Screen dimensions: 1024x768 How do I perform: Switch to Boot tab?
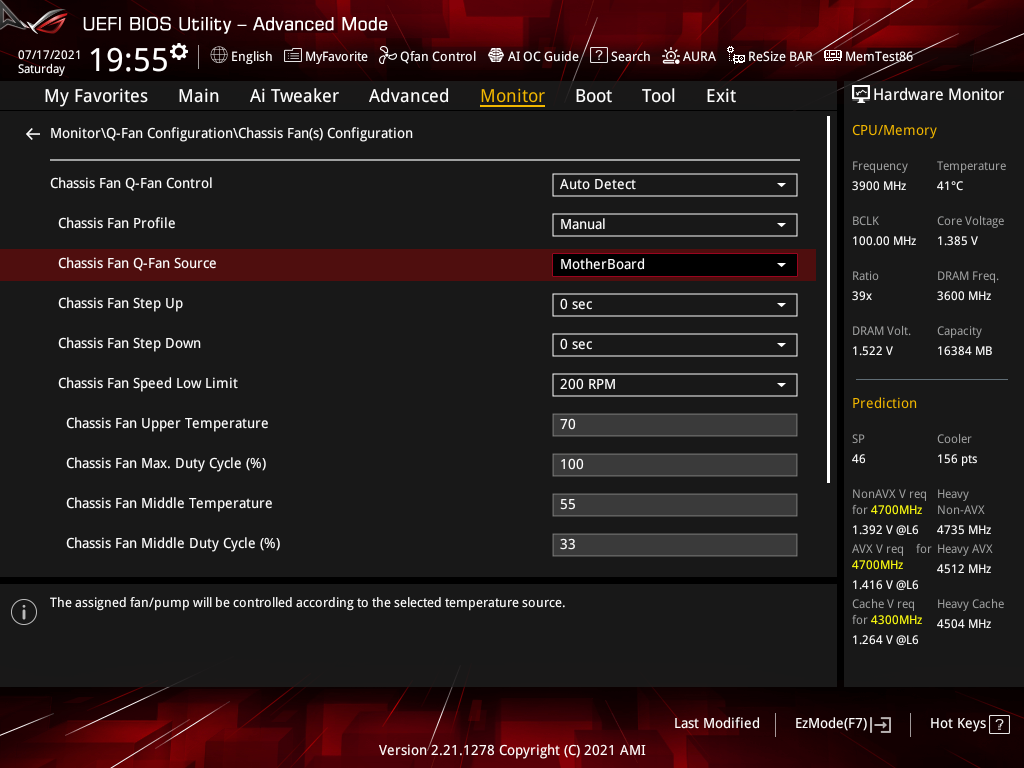[594, 96]
